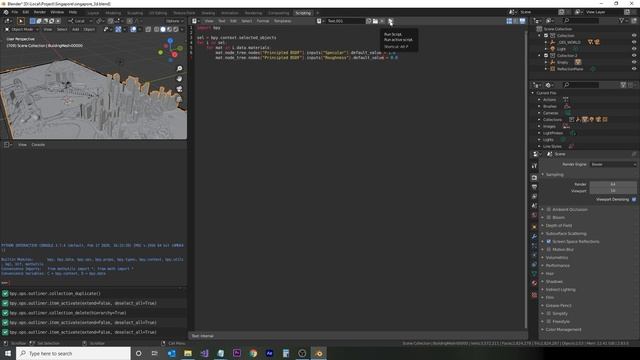Viewport: 640px width, 360px height.
Task: Open the Modifier properties wrench tab
Action: pyautogui.click(x=534, y=236)
